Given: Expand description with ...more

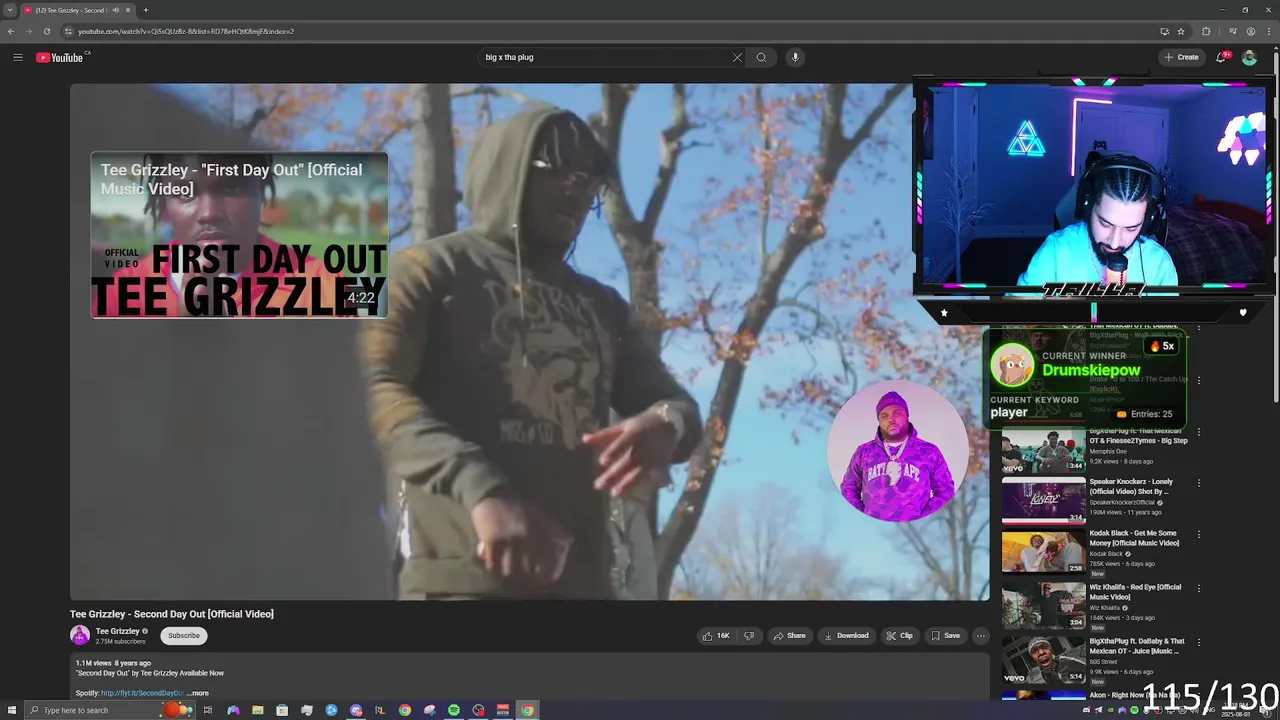Looking at the screenshot, I should click(x=198, y=693).
